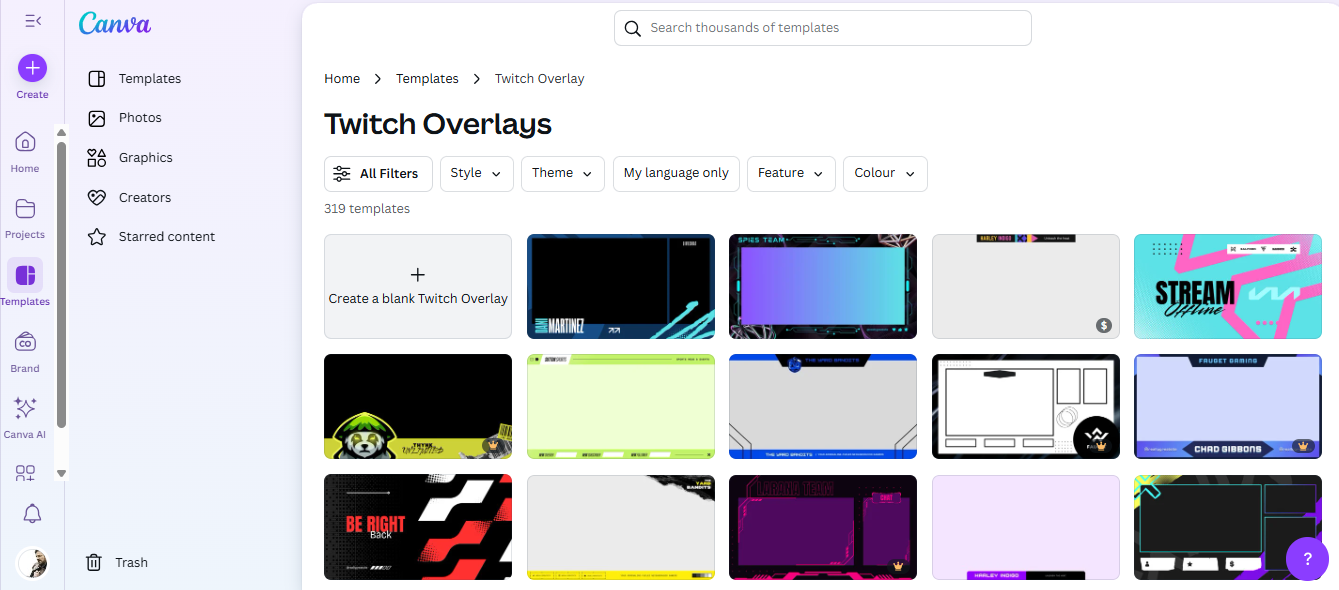Open the light green overlay template
Screen dimensions: 1339x590
click(621, 407)
